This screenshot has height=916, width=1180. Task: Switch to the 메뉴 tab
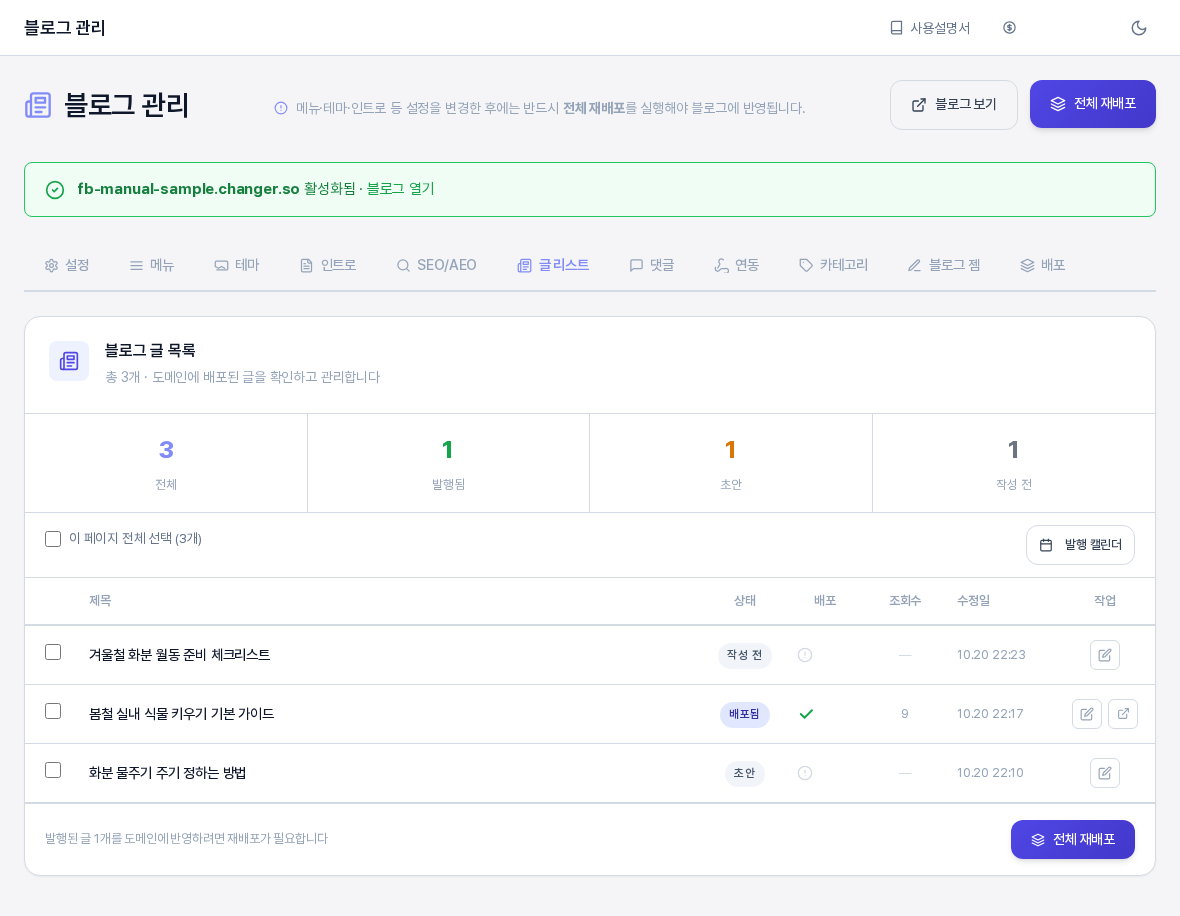152,265
